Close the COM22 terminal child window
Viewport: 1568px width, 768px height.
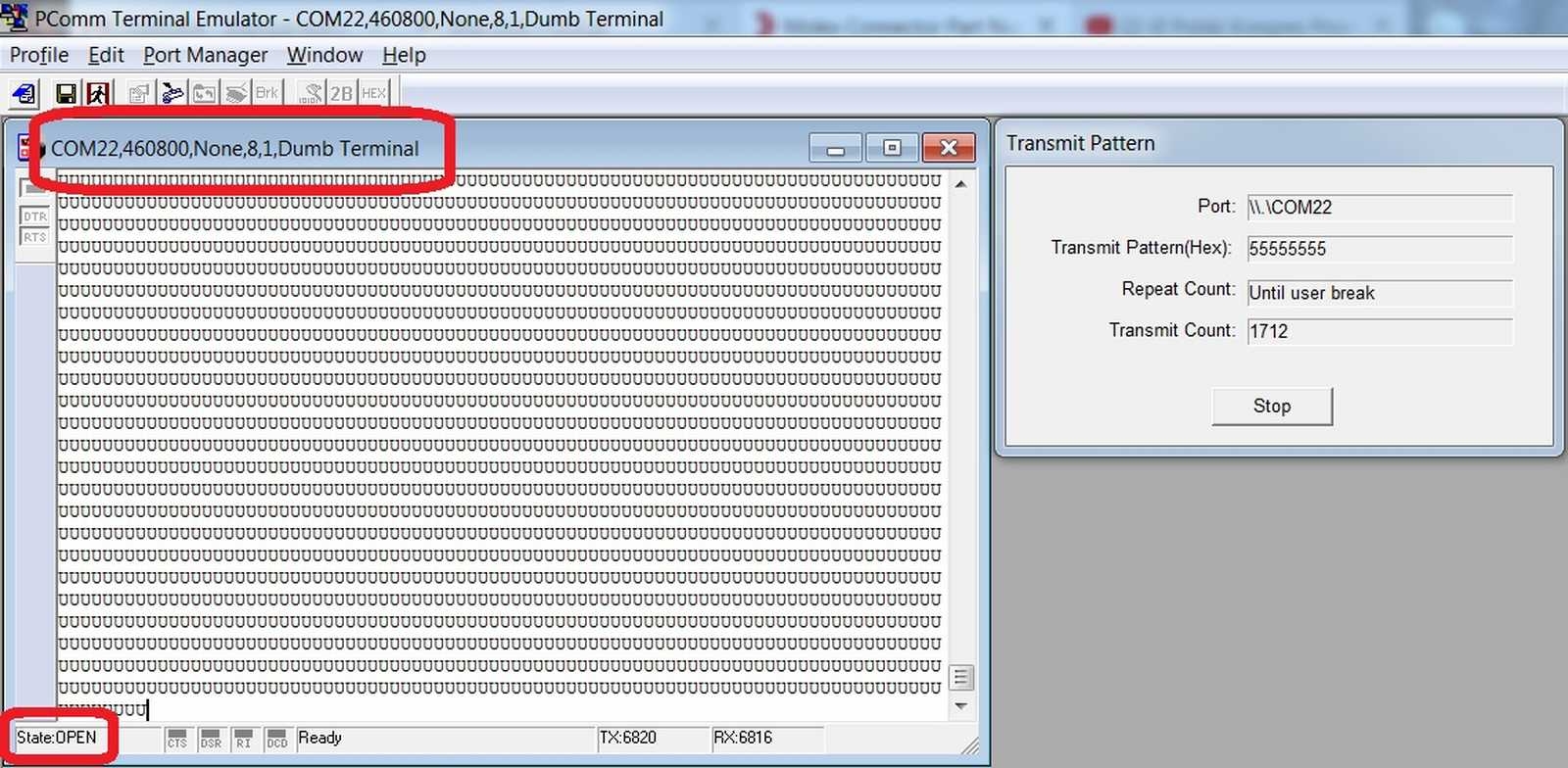[x=949, y=148]
